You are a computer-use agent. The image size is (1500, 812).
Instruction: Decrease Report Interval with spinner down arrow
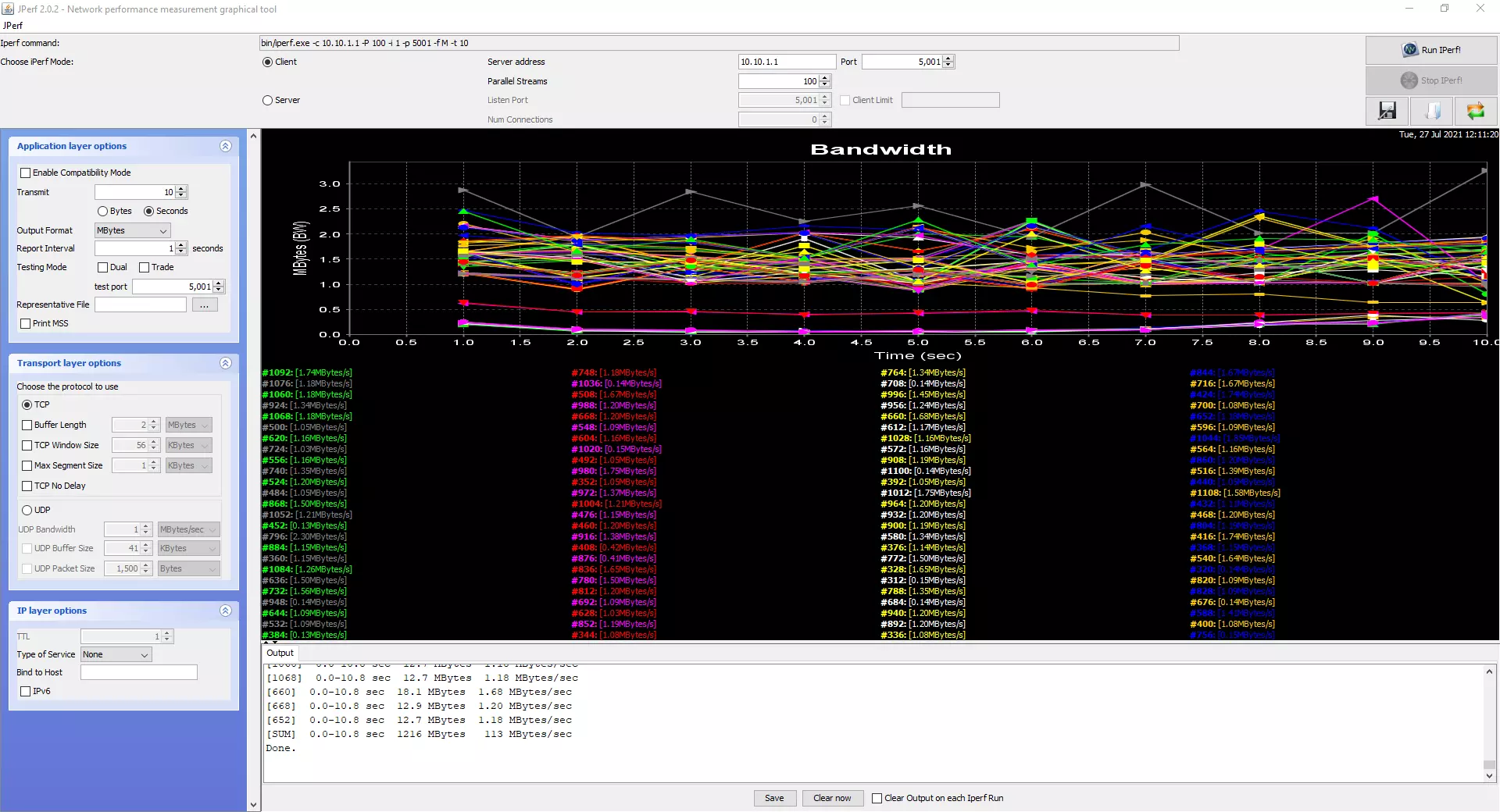click(x=181, y=251)
